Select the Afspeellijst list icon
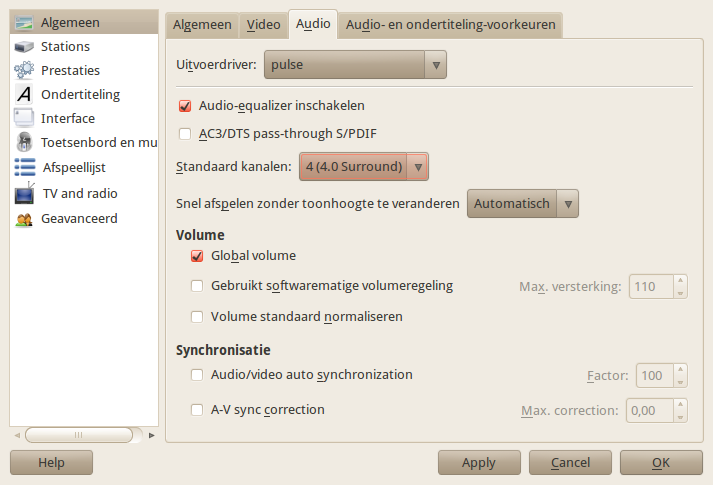This screenshot has width=713, height=485. (25, 167)
